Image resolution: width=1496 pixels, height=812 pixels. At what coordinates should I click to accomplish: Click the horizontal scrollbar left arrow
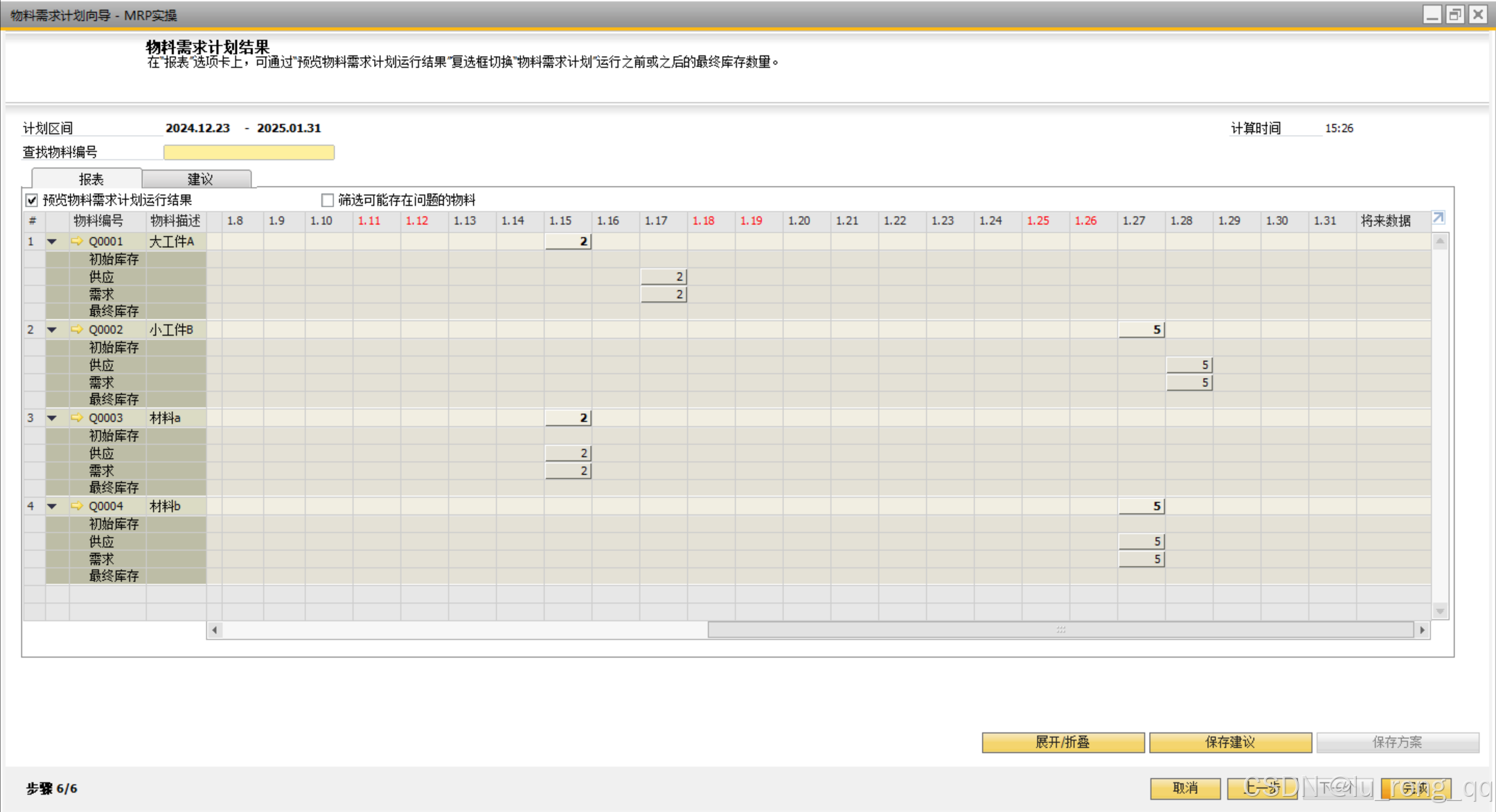tap(215, 630)
